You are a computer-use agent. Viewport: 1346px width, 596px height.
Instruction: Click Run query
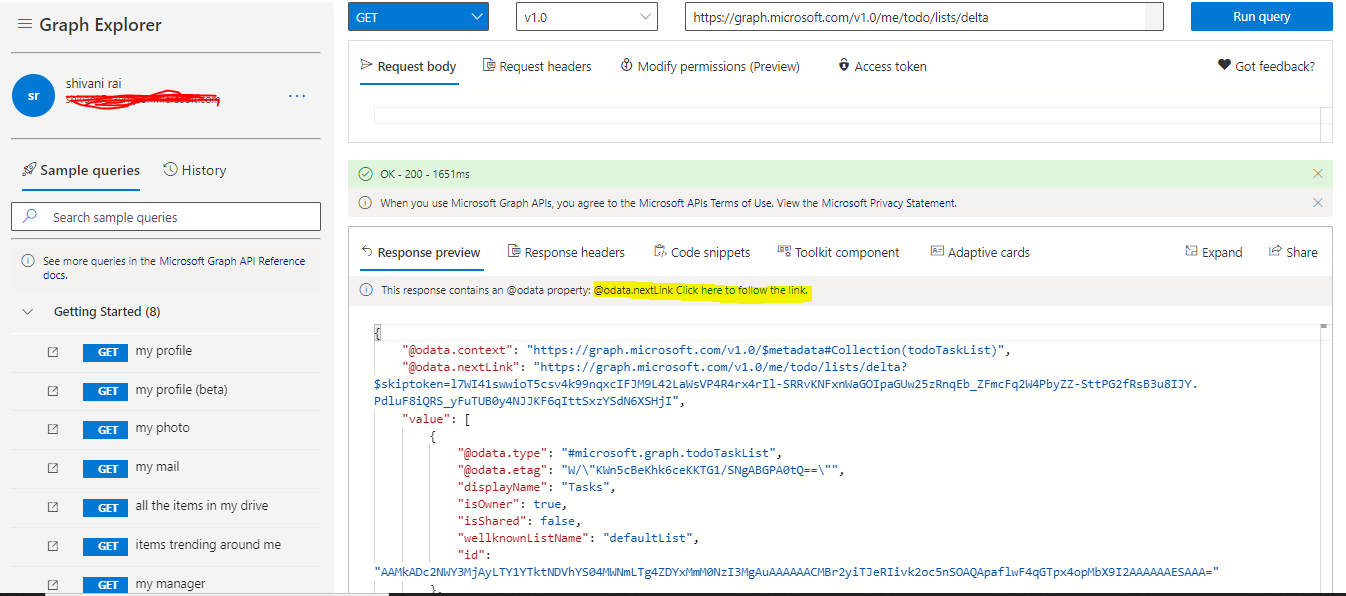click(x=1261, y=16)
